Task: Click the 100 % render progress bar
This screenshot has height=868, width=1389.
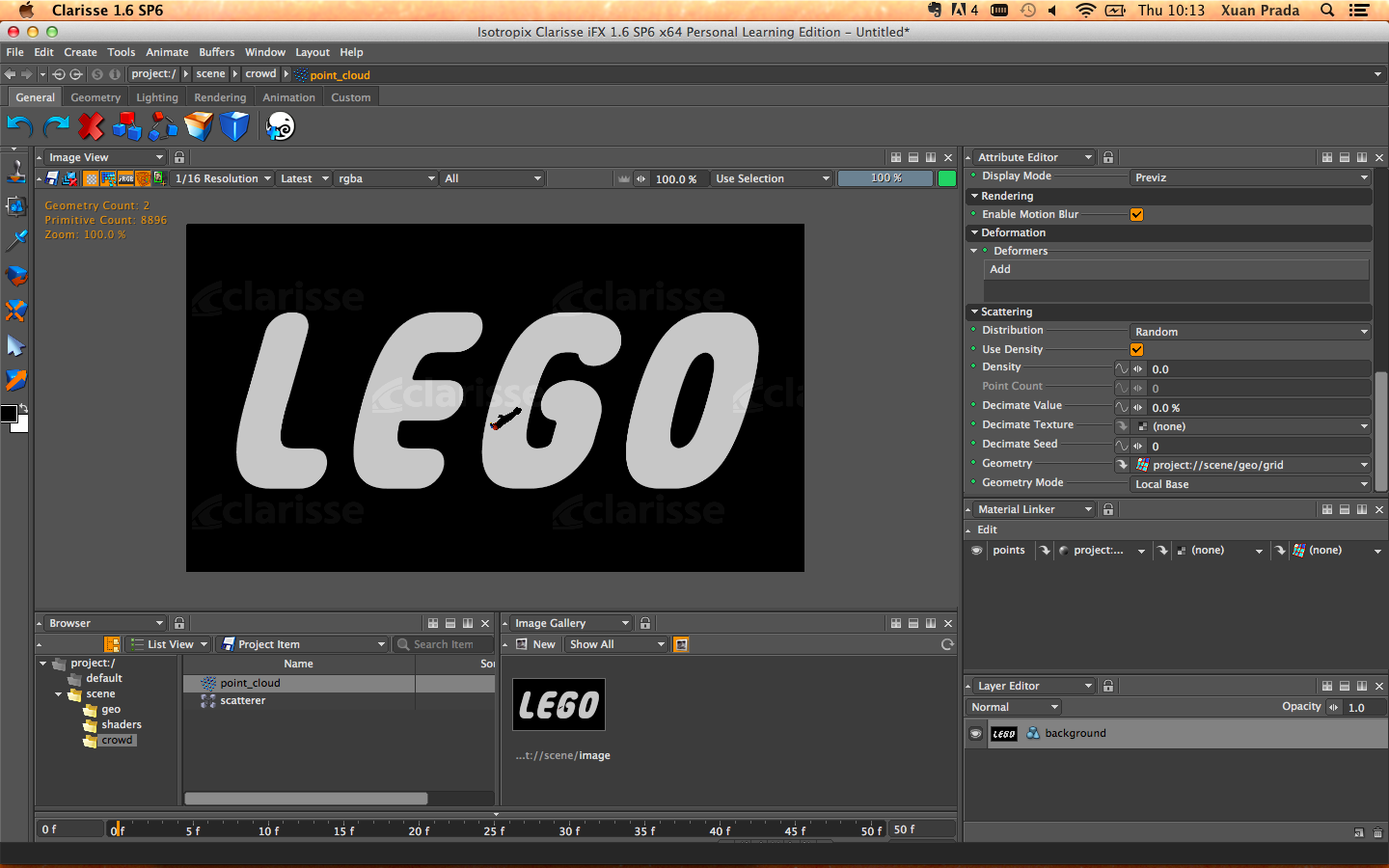Action: (x=885, y=178)
